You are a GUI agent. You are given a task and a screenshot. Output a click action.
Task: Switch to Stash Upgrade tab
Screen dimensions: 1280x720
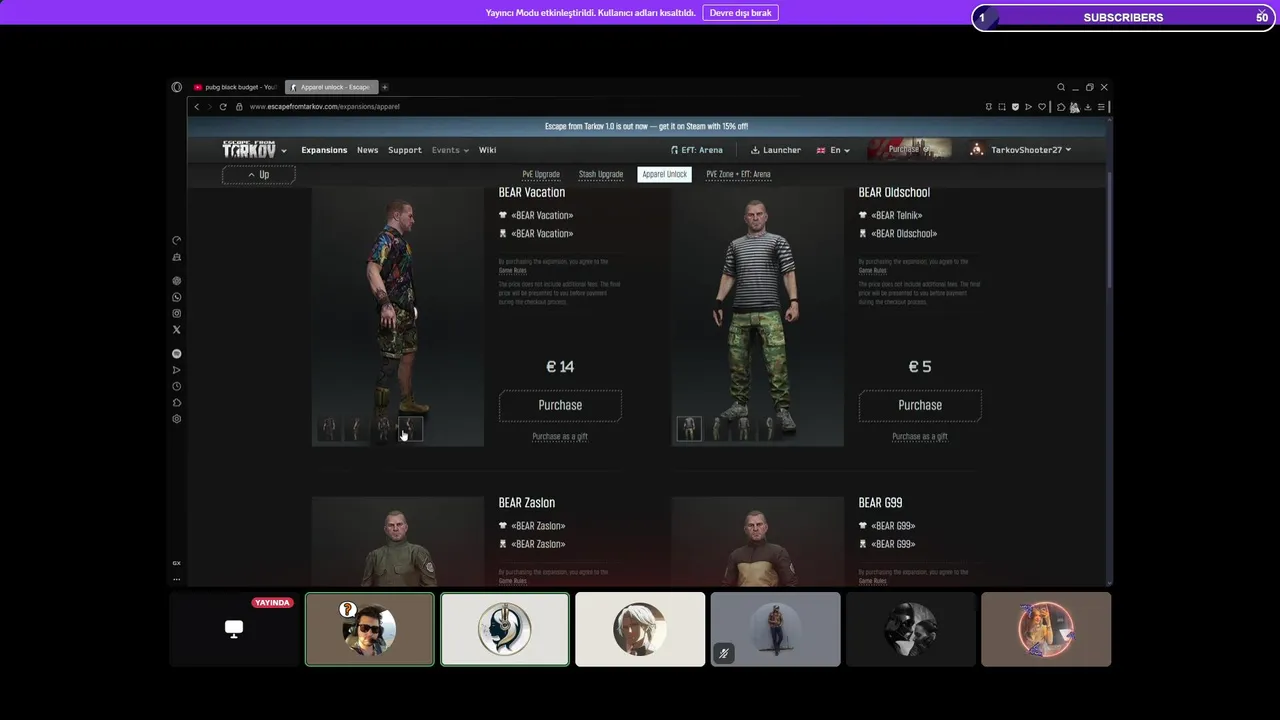tap(601, 174)
